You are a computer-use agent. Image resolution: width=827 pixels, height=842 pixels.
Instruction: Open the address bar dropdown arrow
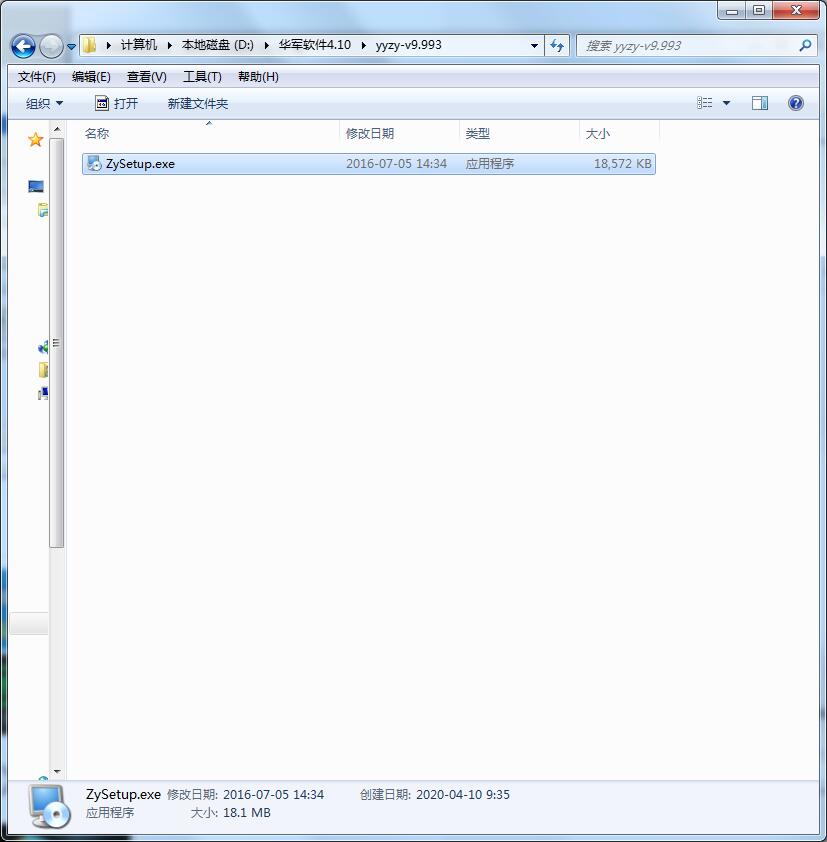click(x=534, y=45)
